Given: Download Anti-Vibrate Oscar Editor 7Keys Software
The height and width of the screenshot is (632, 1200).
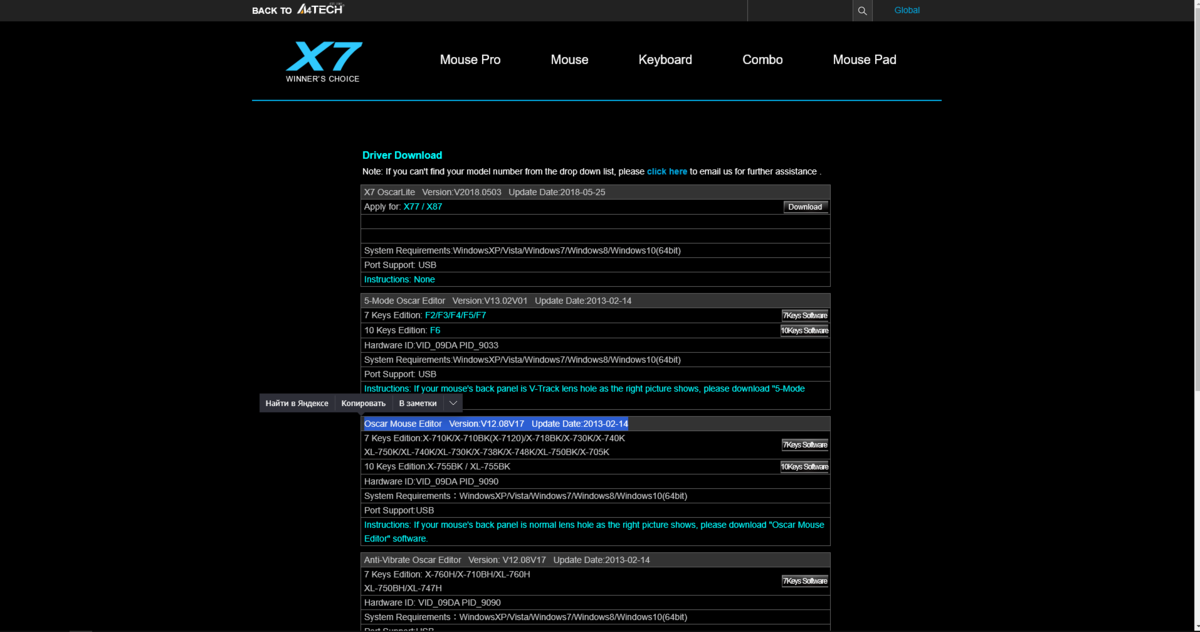Looking at the screenshot, I should coord(805,581).
